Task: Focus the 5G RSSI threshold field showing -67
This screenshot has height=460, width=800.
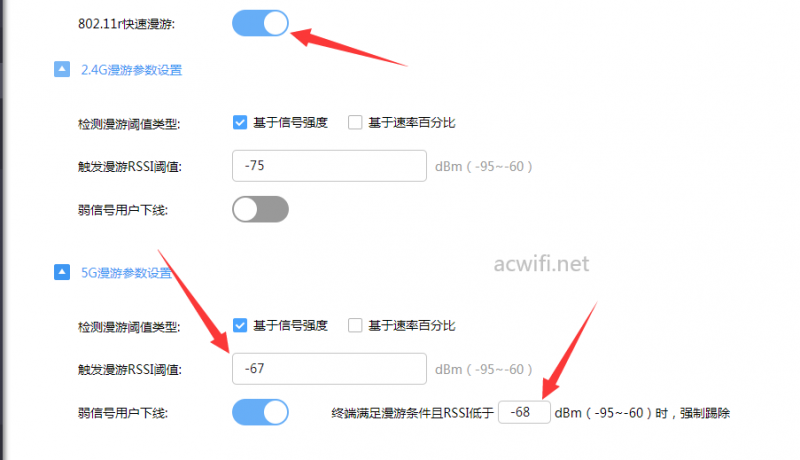Action: click(329, 369)
